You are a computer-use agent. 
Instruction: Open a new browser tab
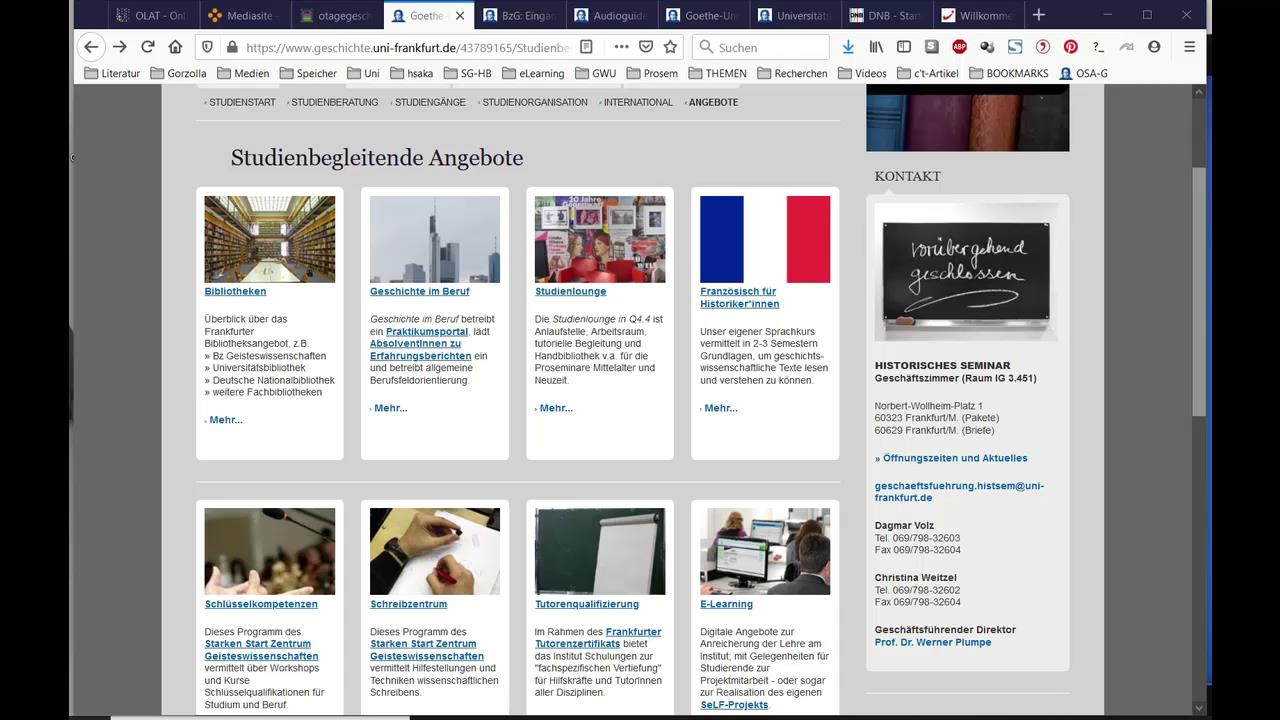pos(1038,15)
